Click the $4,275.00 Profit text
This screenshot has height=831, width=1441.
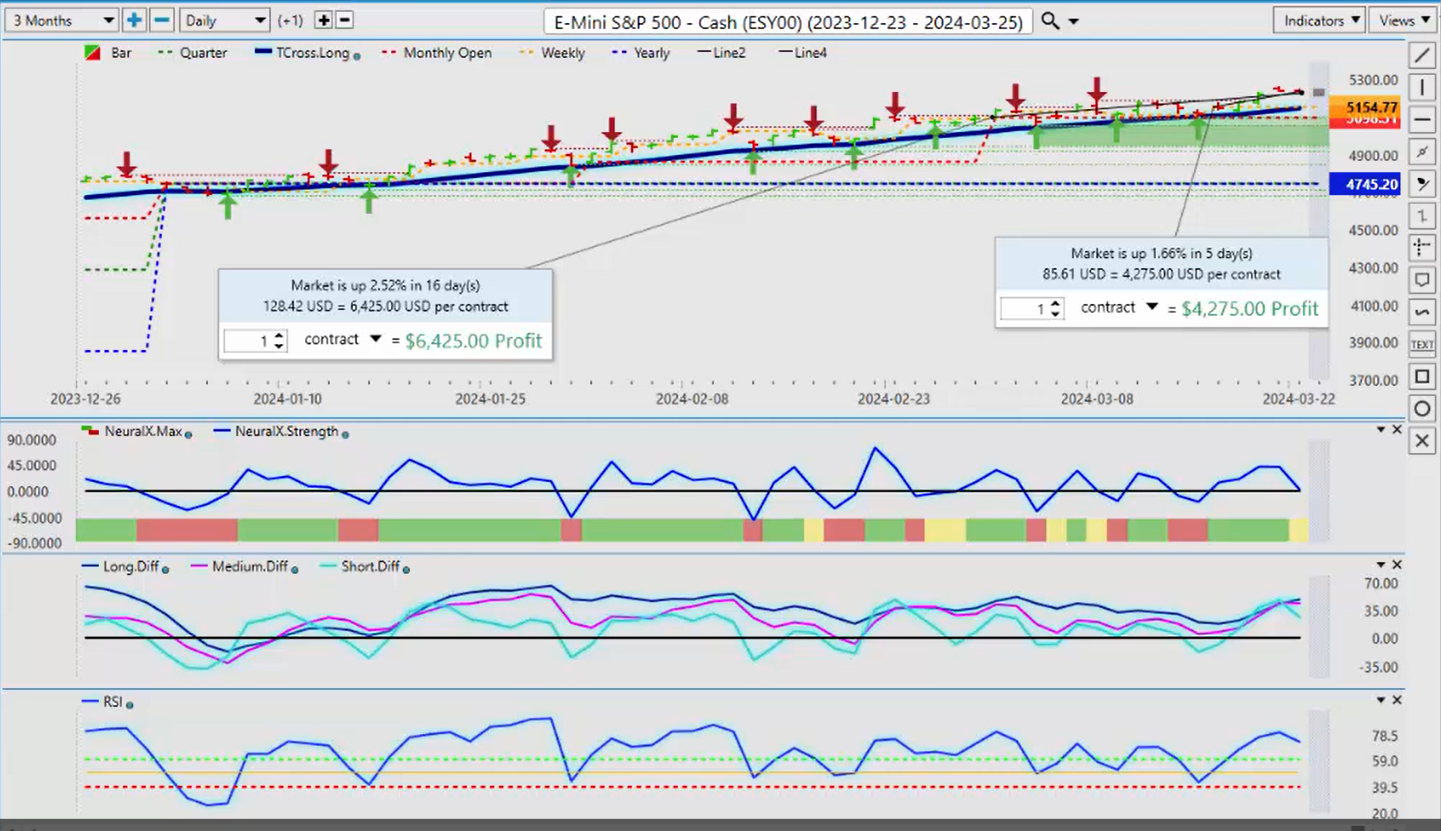pyautogui.click(x=1250, y=309)
